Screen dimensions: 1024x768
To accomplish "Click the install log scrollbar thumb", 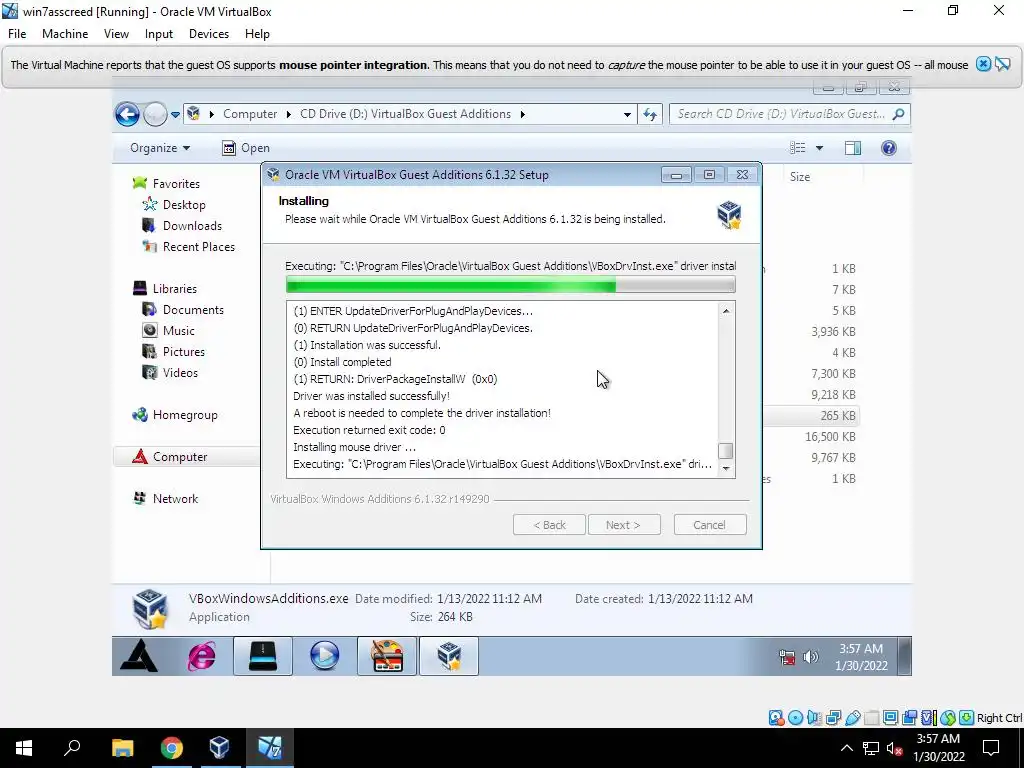I will tap(726, 451).
